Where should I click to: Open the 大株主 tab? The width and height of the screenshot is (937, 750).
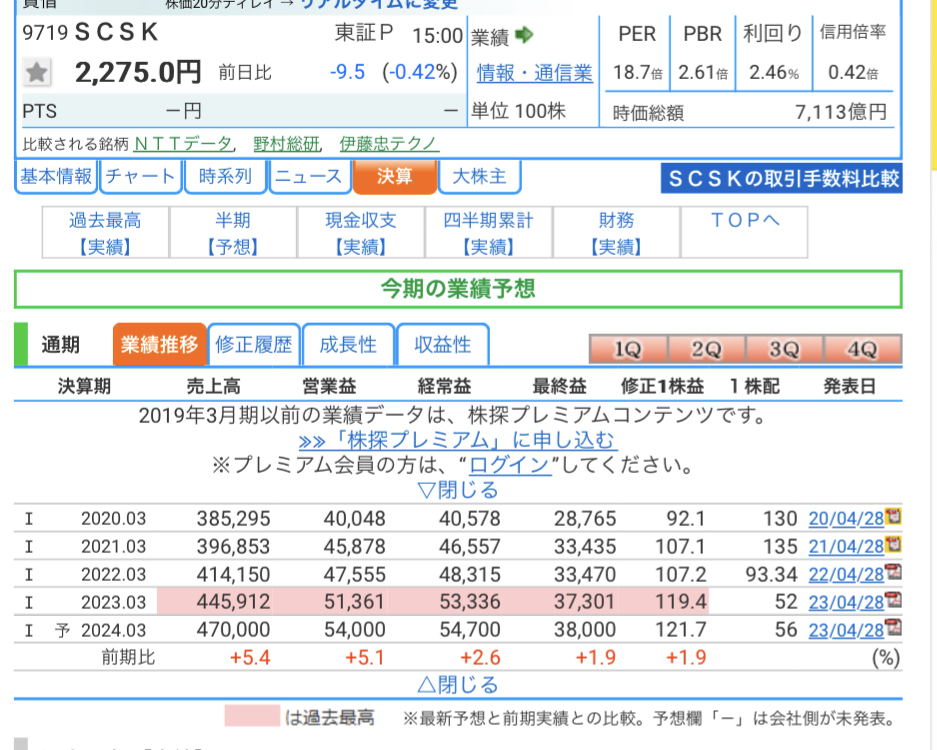(x=480, y=176)
